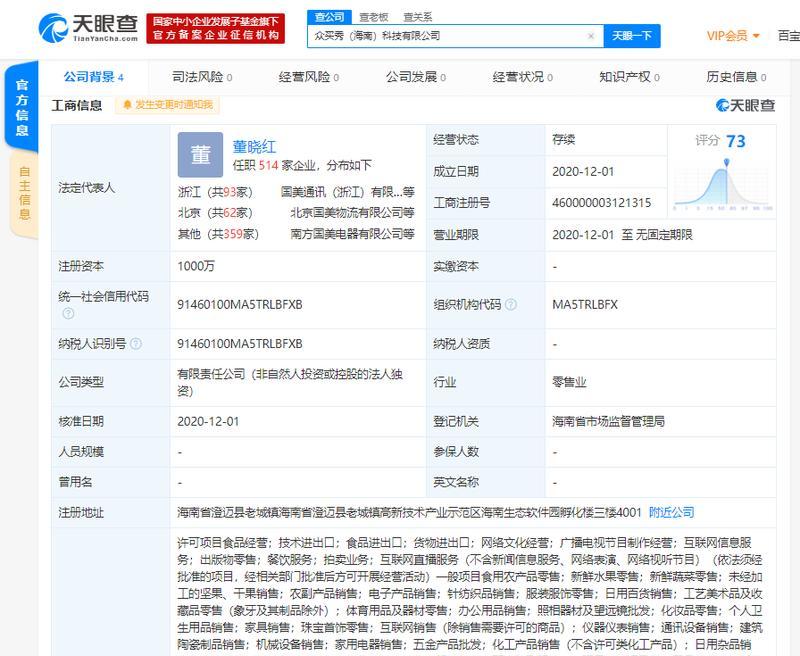Switch to the 查老板 search tab

[373, 17]
